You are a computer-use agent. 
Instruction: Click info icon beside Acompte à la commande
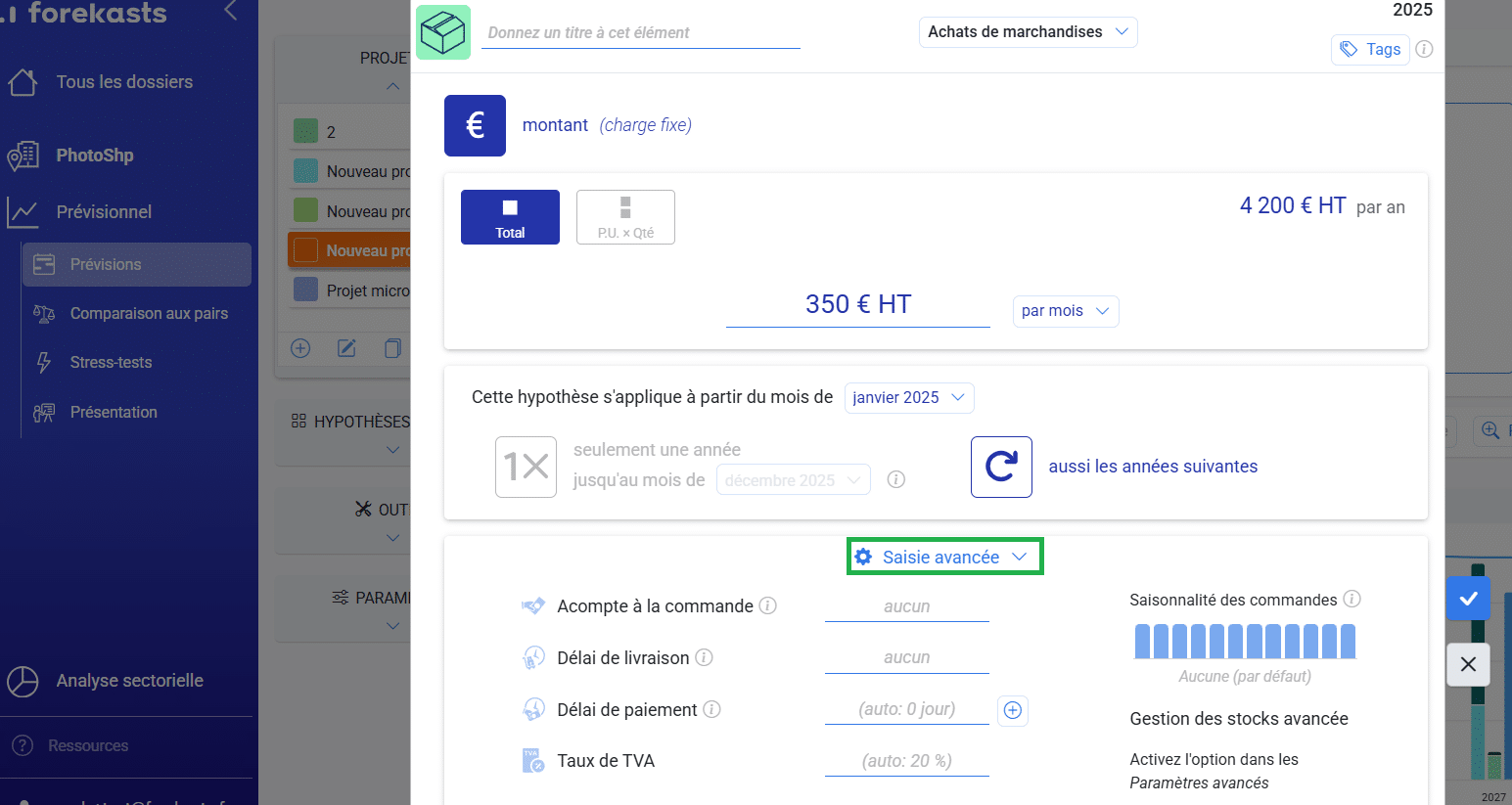tap(768, 605)
